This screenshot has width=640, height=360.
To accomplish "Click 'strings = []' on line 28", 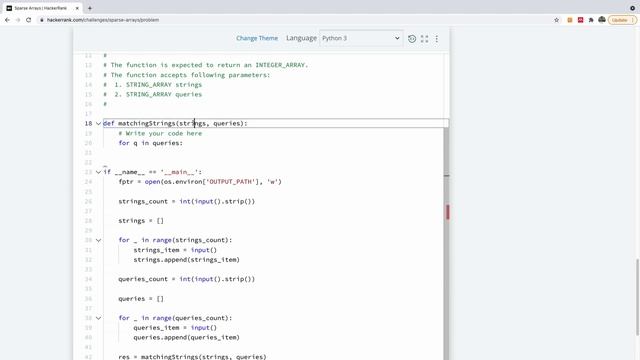I will point(141,221).
